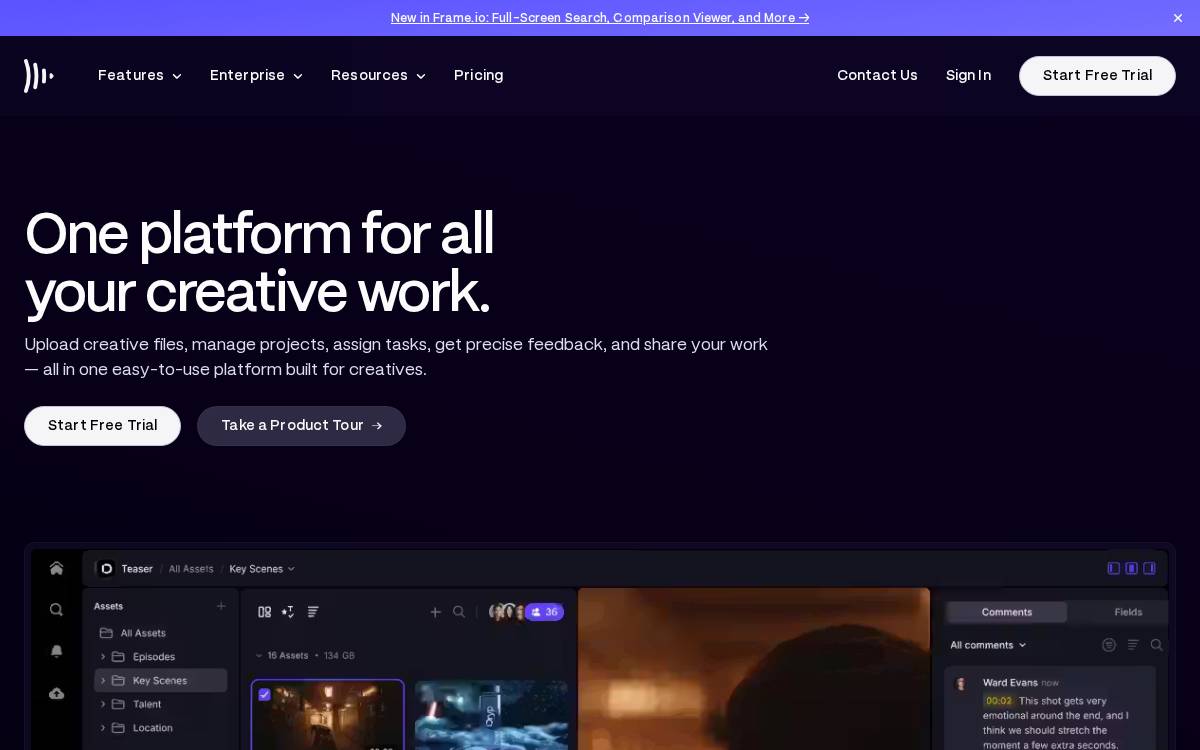Open notifications bell in app sidebar

click(x=56, y=651)
